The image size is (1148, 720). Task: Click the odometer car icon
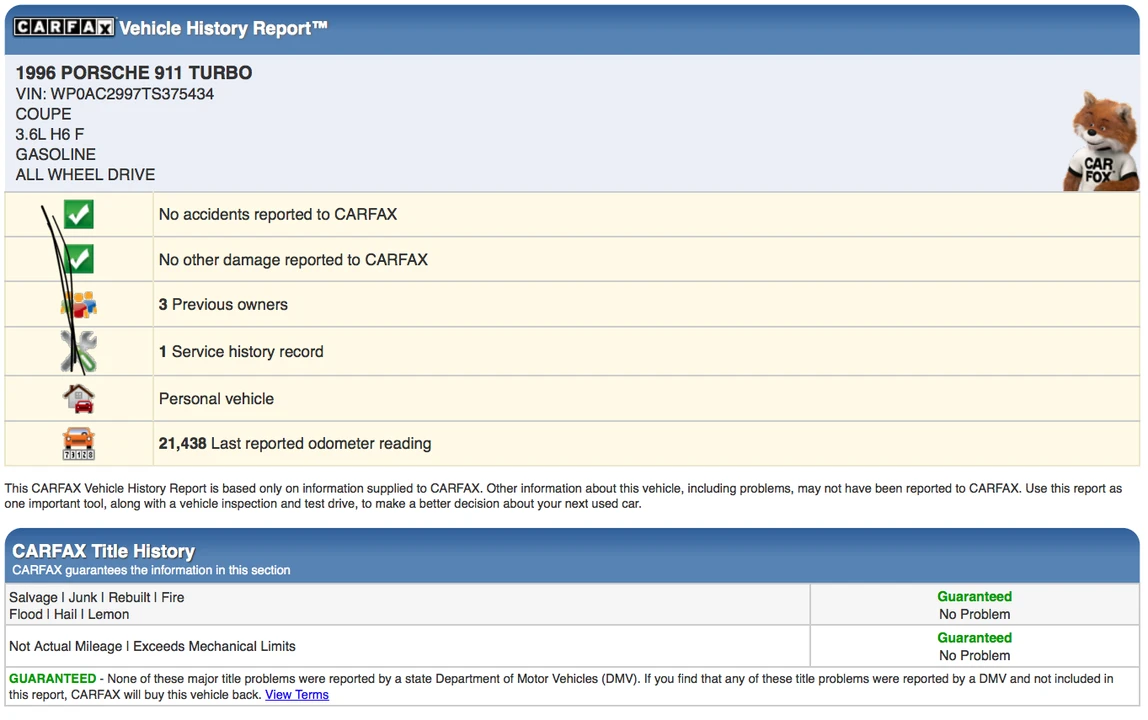pyautogui.click(x=78, y=443)
